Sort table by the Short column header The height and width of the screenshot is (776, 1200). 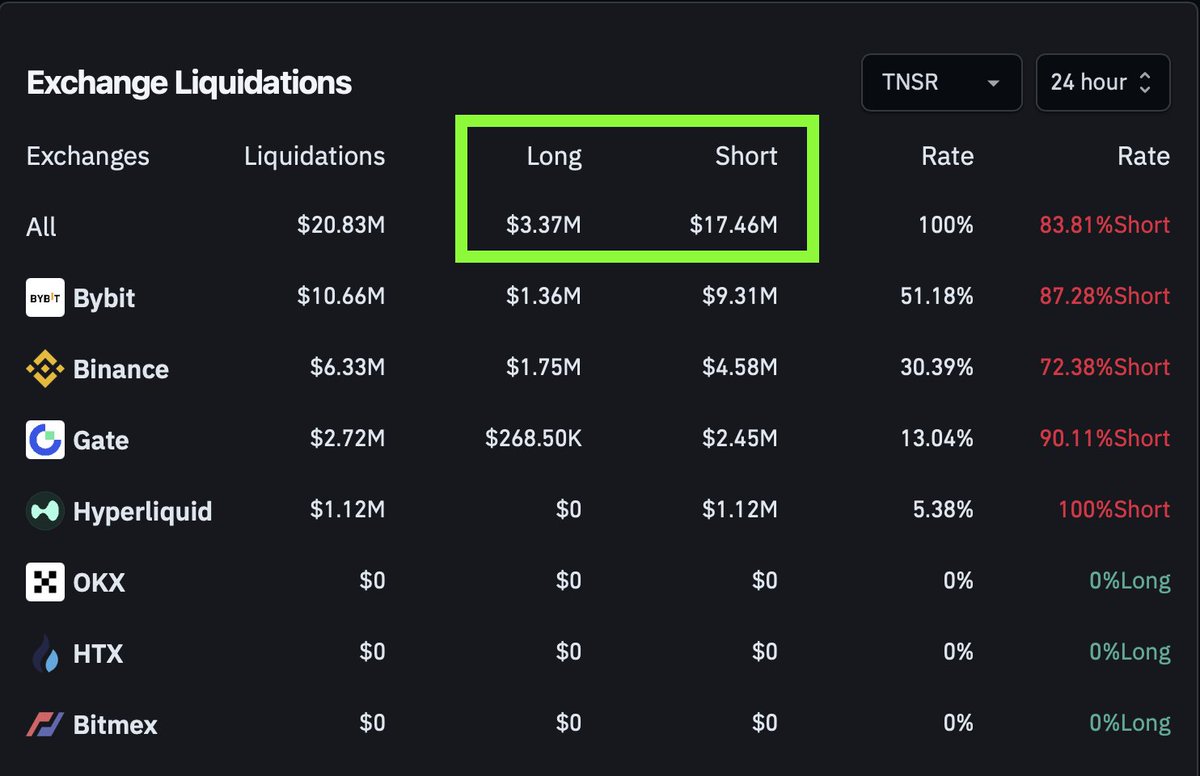click(x=746, y=156)
